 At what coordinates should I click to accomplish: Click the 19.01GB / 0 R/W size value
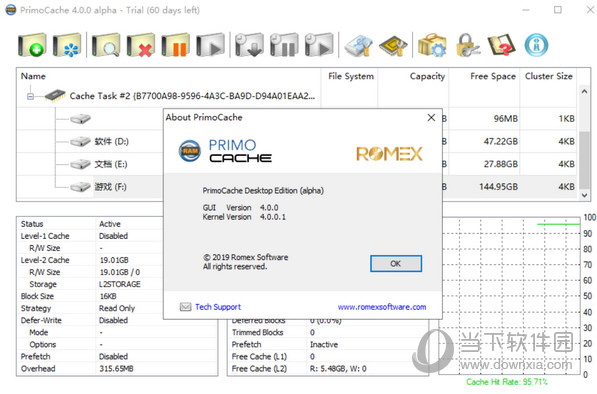[x=120, y=272]
